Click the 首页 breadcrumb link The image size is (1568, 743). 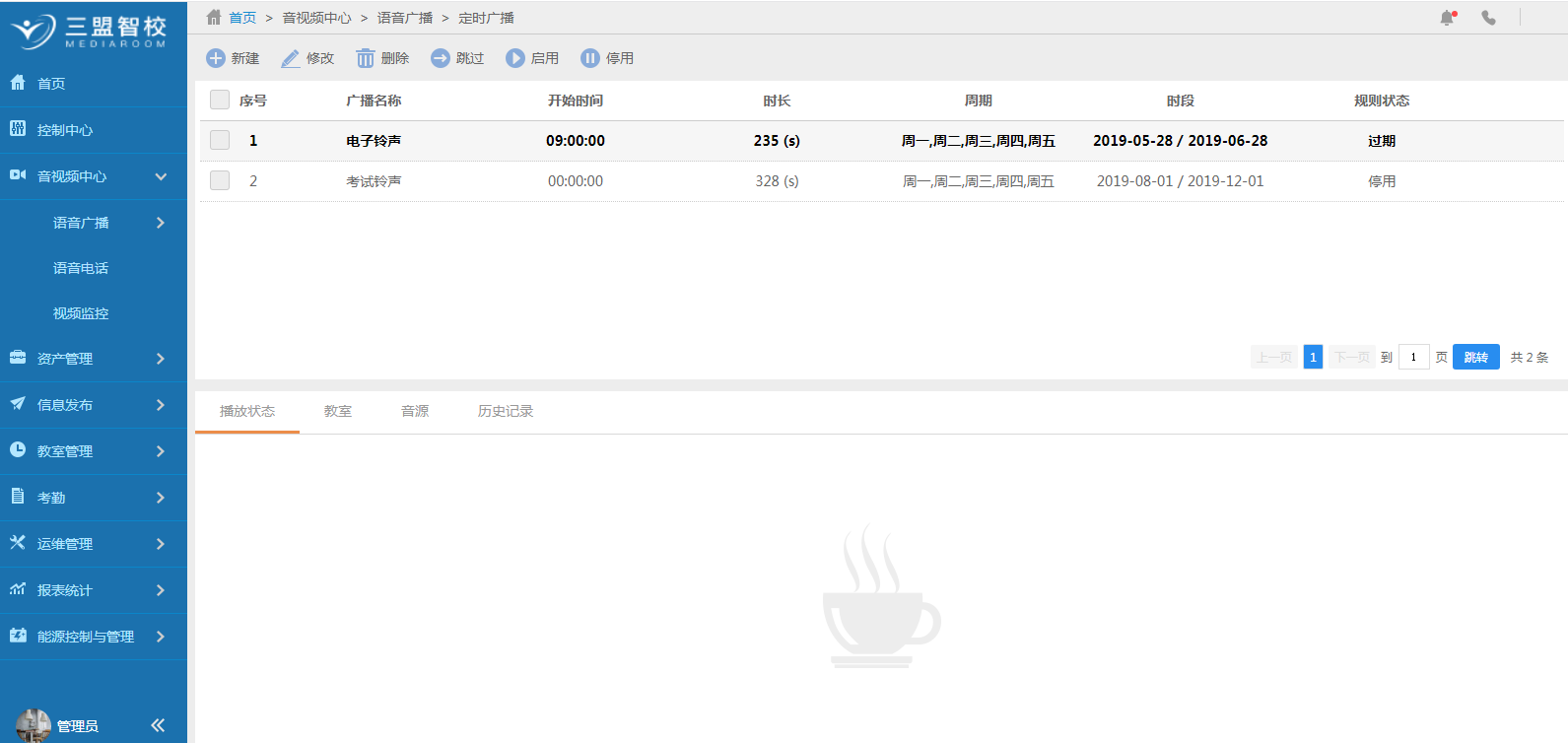pos(242,18)
